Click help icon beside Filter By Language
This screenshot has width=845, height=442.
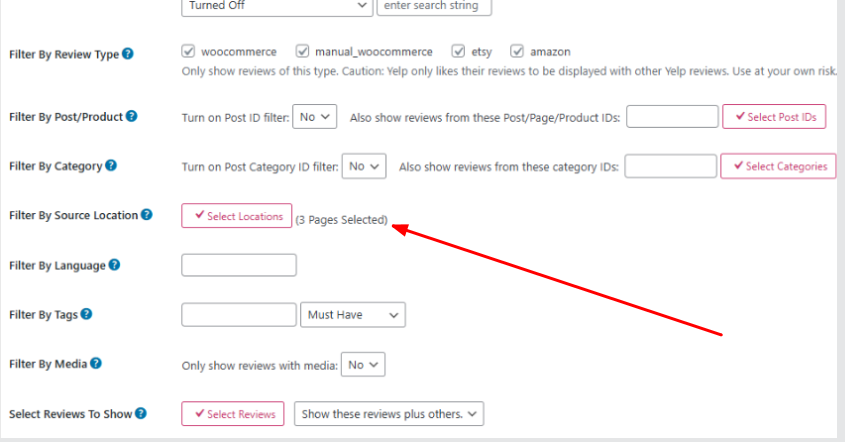115,265
